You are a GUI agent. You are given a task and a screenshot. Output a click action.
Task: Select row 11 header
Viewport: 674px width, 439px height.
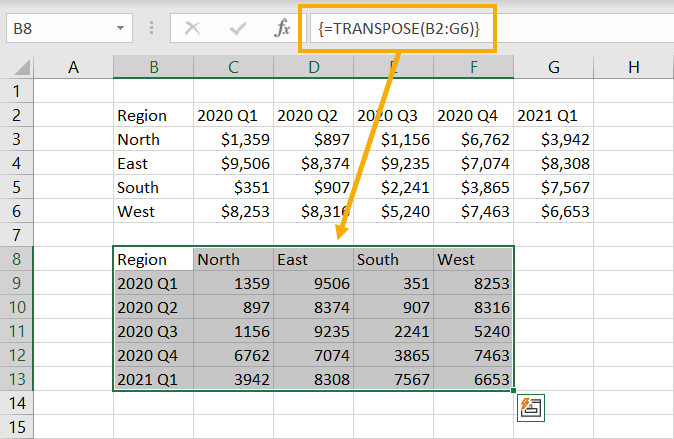16,332
